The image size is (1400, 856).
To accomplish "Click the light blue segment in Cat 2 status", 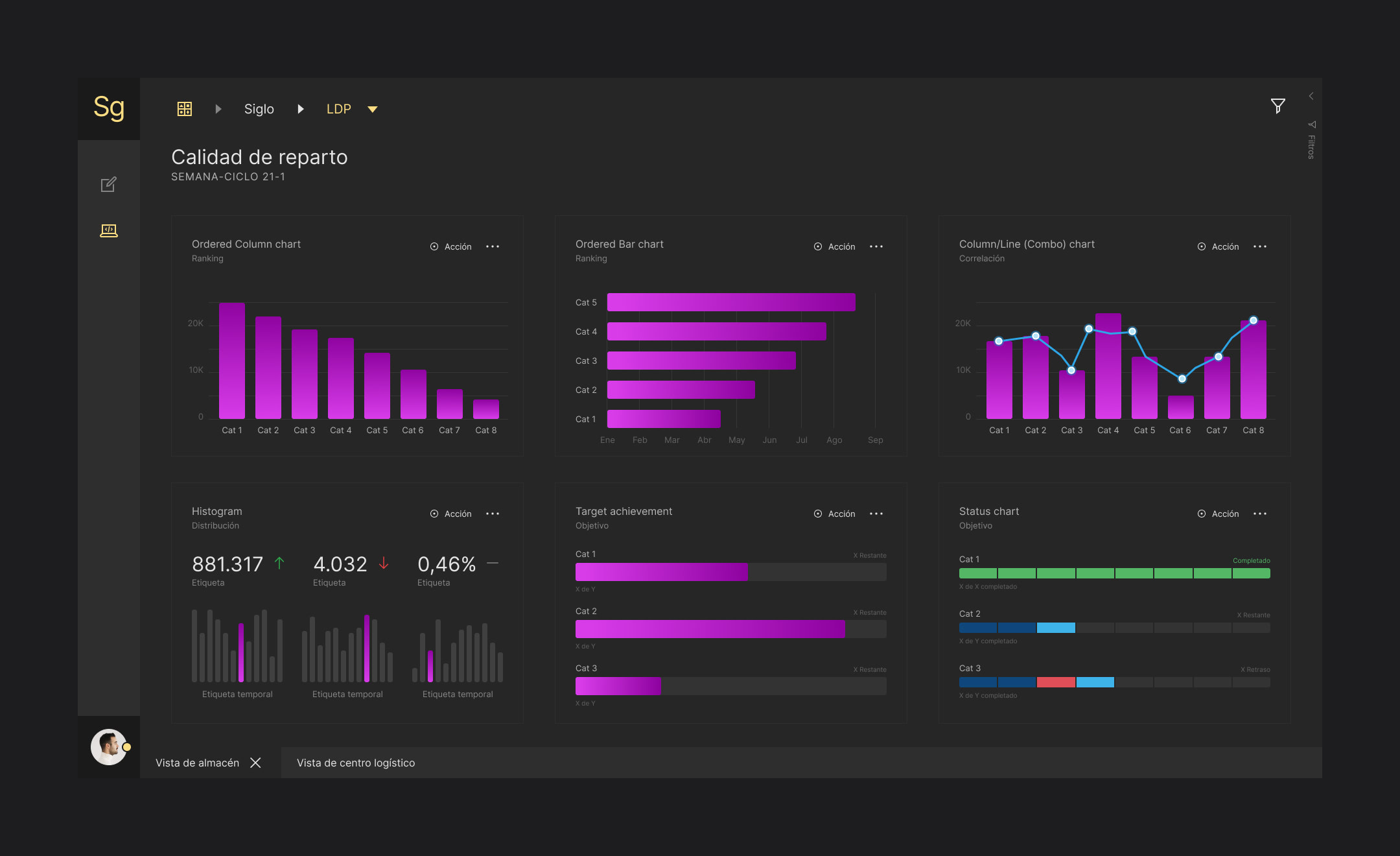I will [x=1056, y=628].
